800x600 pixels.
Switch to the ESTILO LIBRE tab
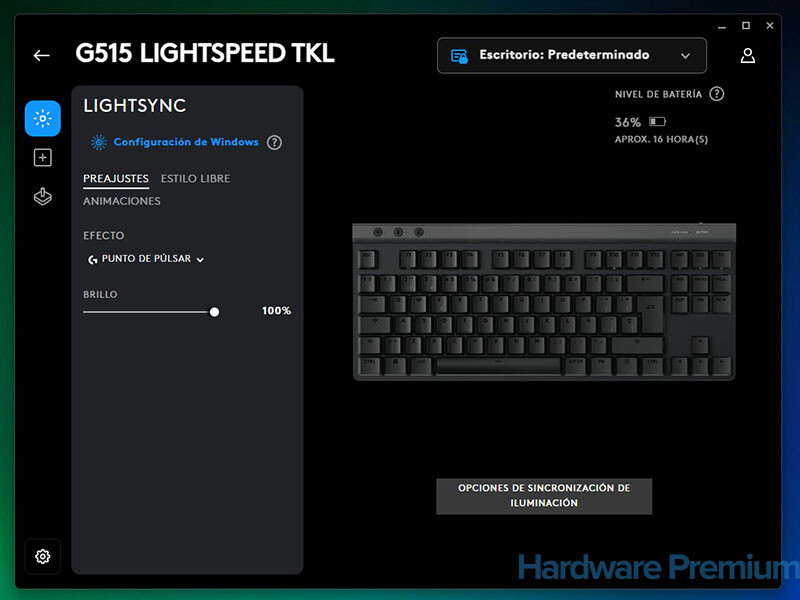point(195,179)
